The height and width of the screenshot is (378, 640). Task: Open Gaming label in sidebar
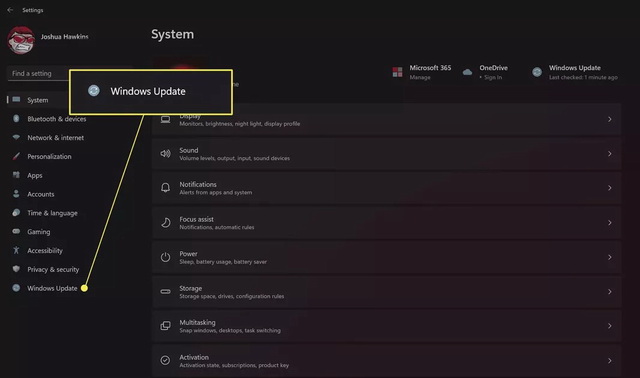pos(39,232)
